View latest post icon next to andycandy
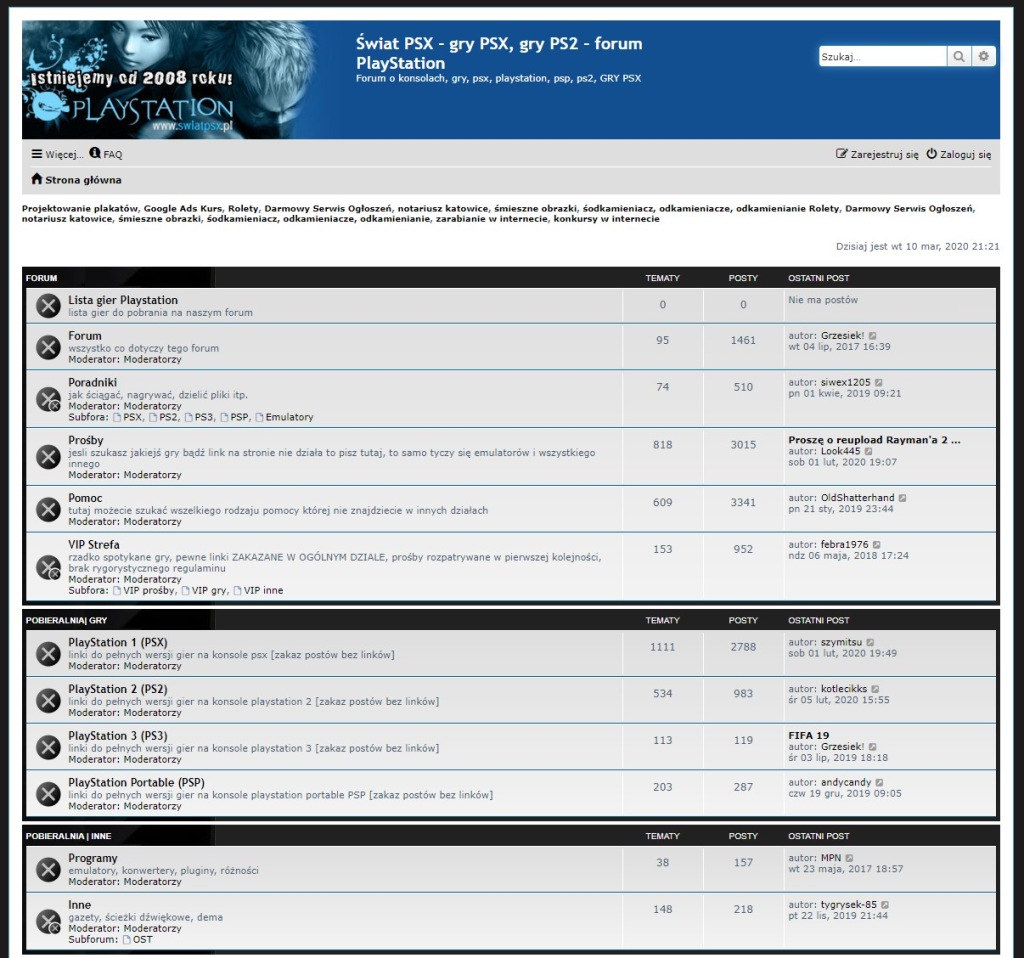 tap(880, 782)
